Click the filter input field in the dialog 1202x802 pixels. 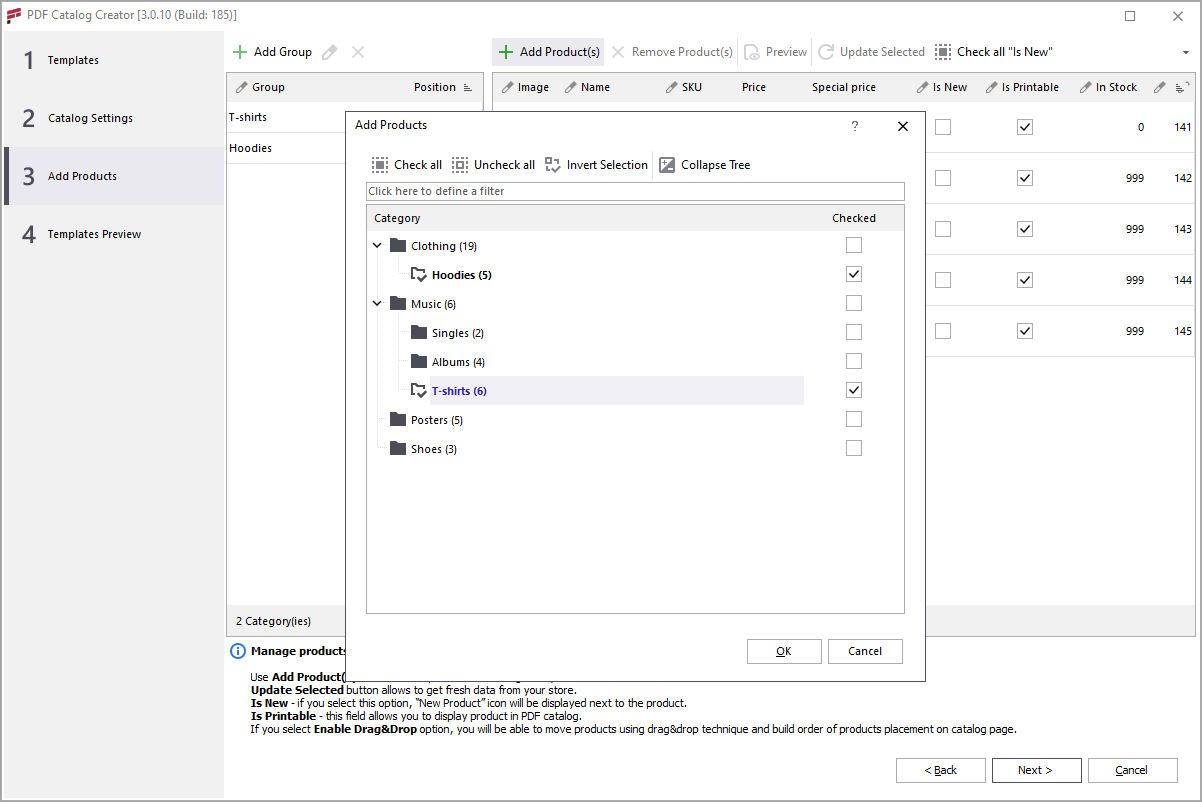point(635,191)
